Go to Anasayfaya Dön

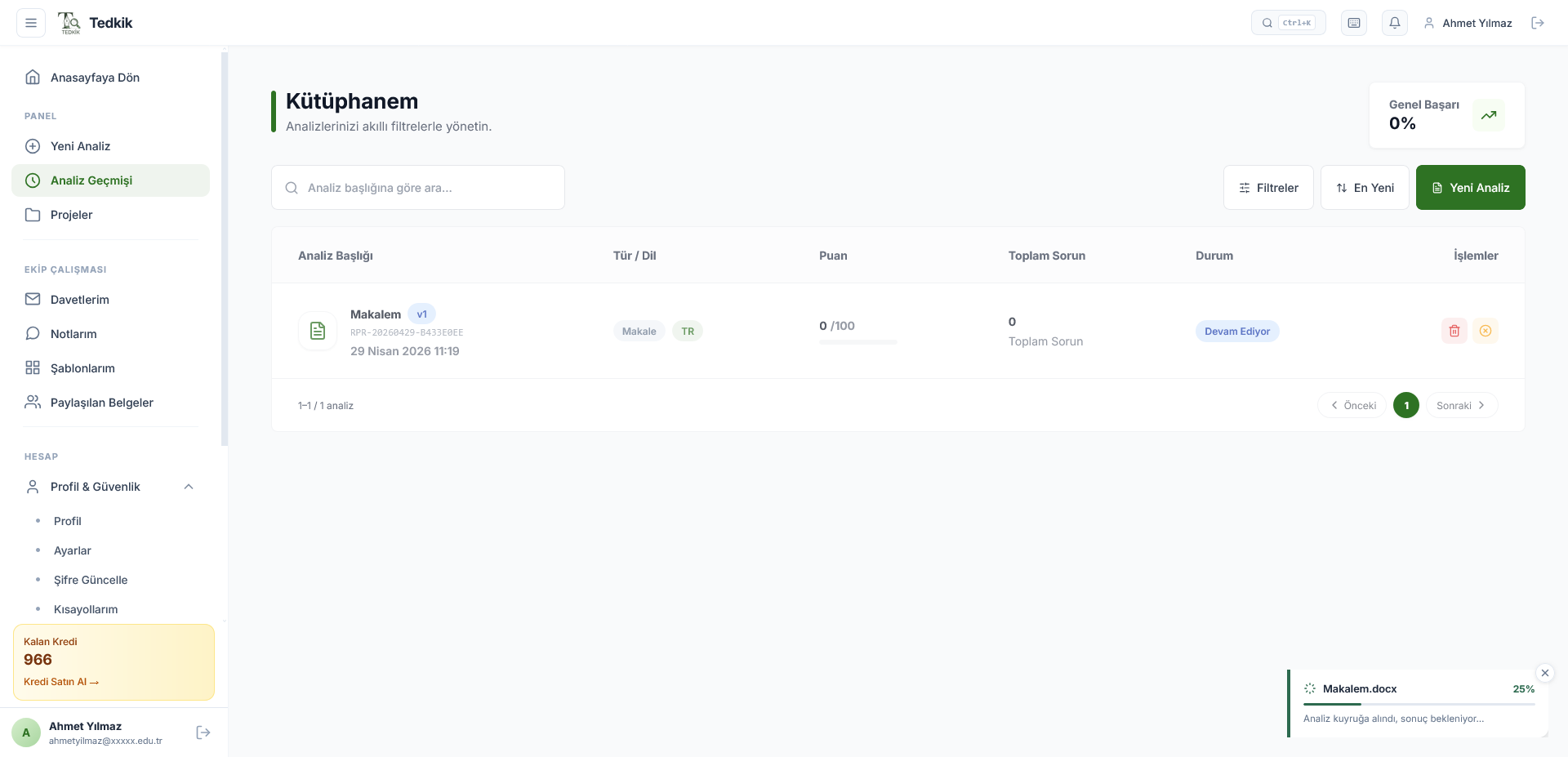110,78
